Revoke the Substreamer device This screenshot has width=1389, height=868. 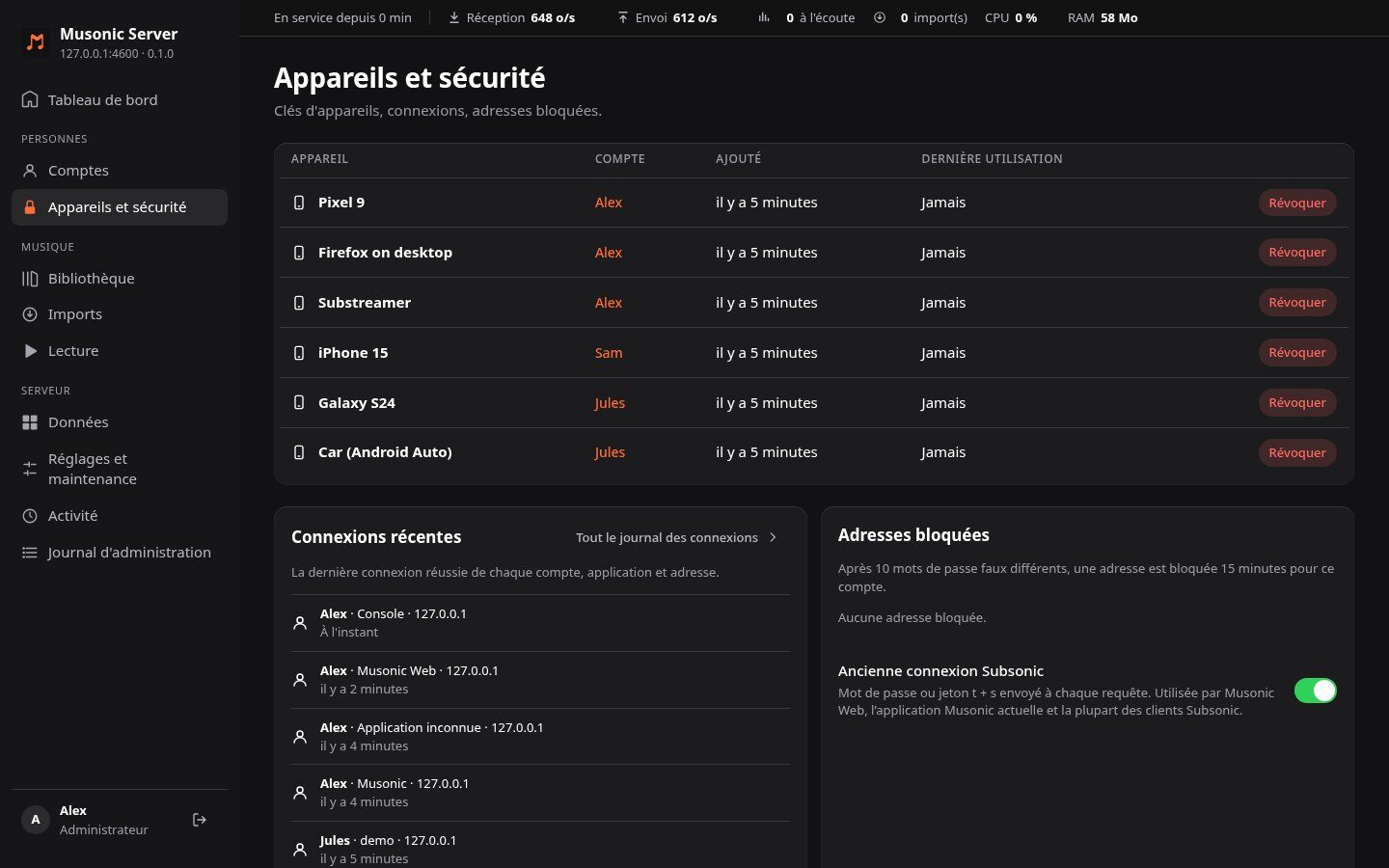[1297, 303]
